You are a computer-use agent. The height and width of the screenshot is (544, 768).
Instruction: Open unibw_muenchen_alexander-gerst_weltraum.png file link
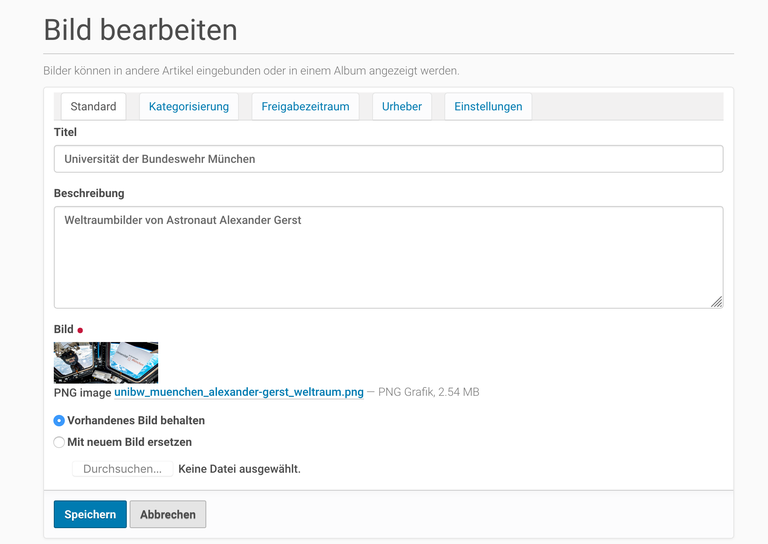(x=239, y=392)
